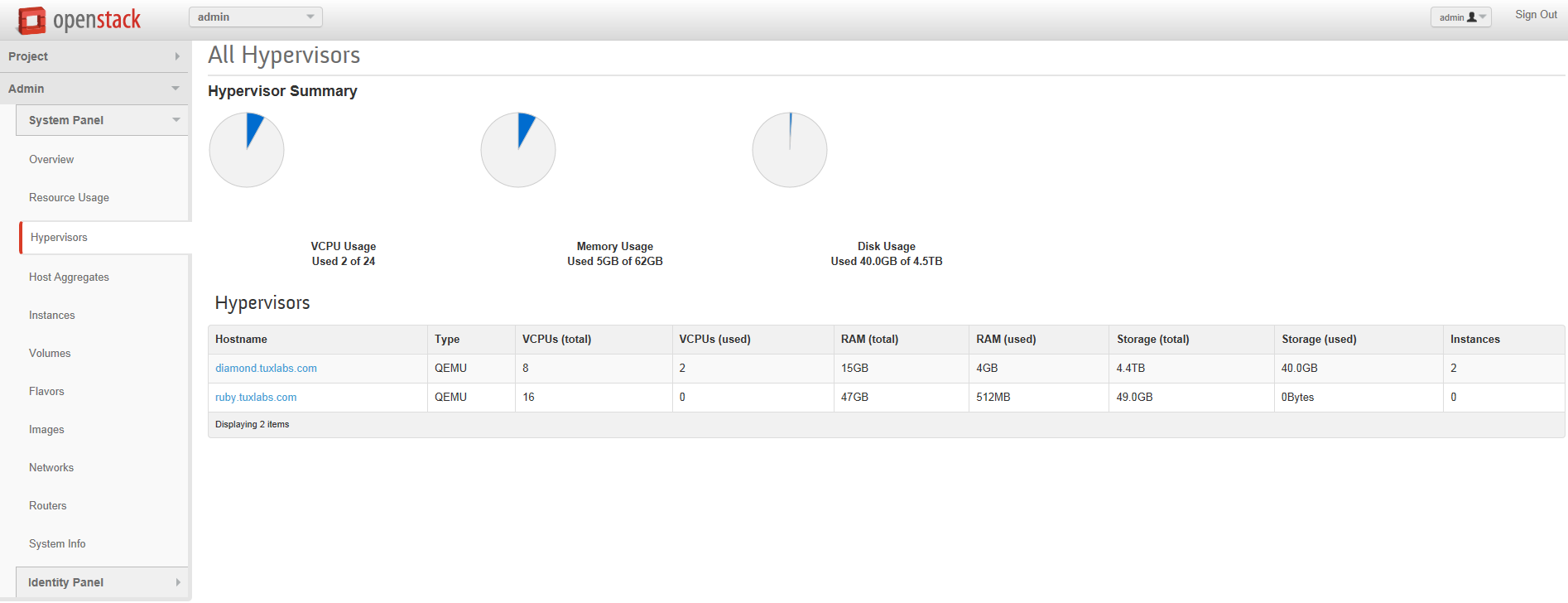
Task: Go to Instances in the sidebar
Action: pos(51,316)
